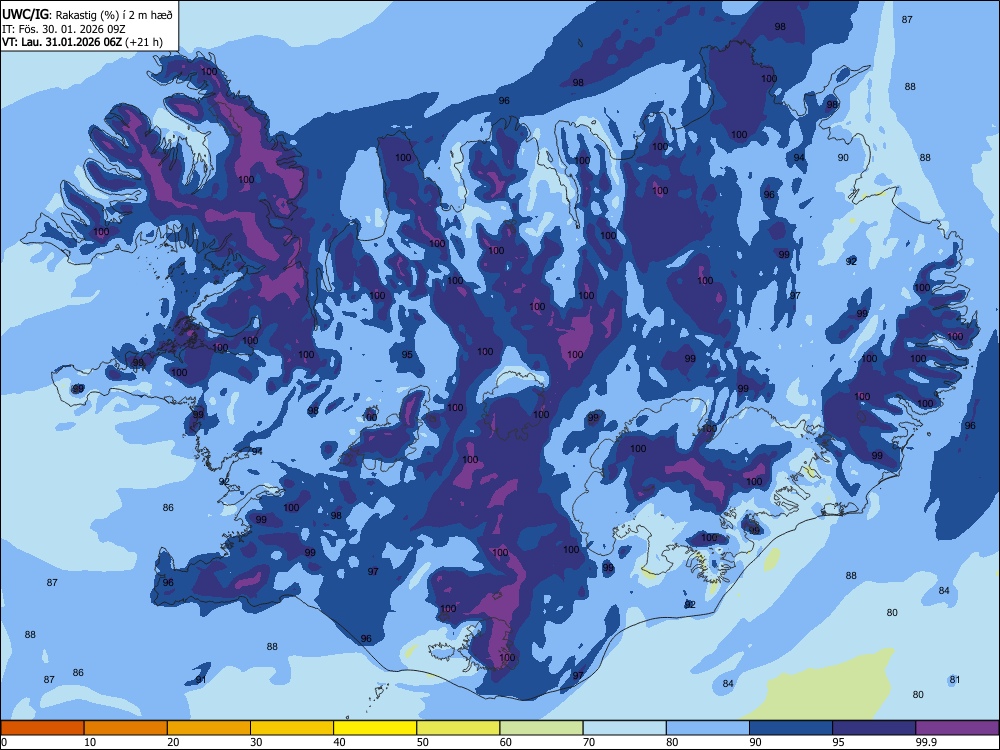Select the 20–30 legend color swatch

[209, 728]
